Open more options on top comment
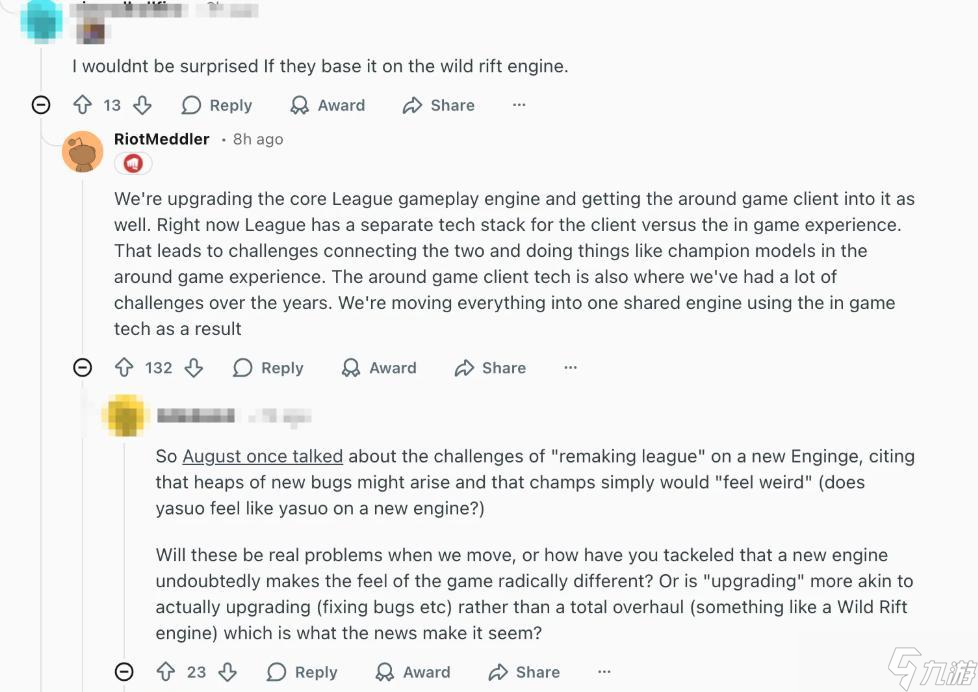The width and height of the screenshot is (978, 692). pos(519,105)
